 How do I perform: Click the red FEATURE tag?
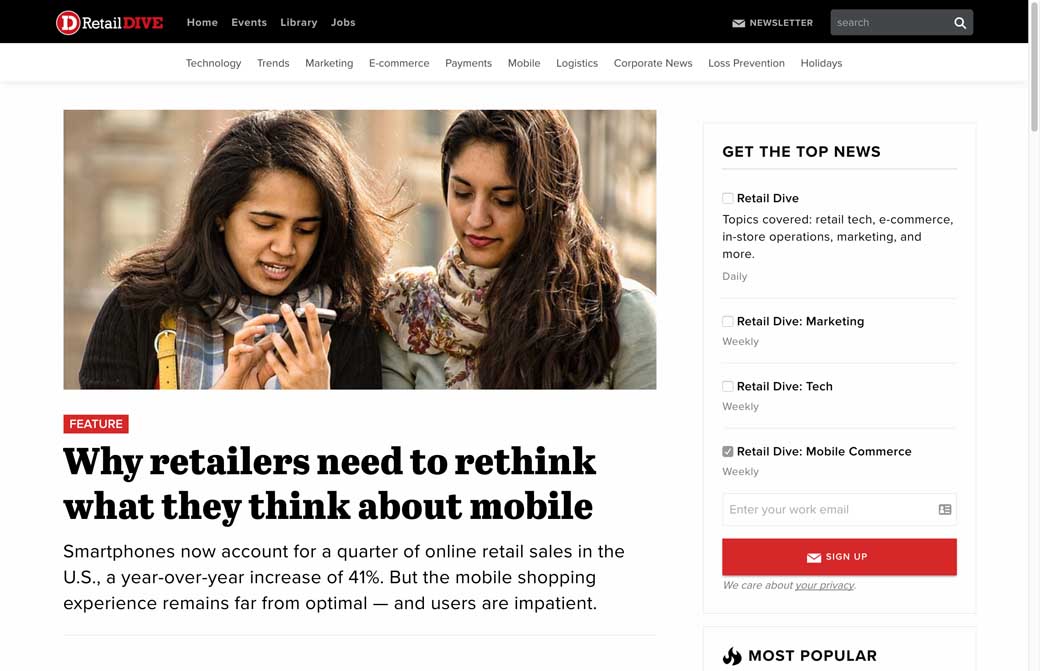[x=96, y=424]
